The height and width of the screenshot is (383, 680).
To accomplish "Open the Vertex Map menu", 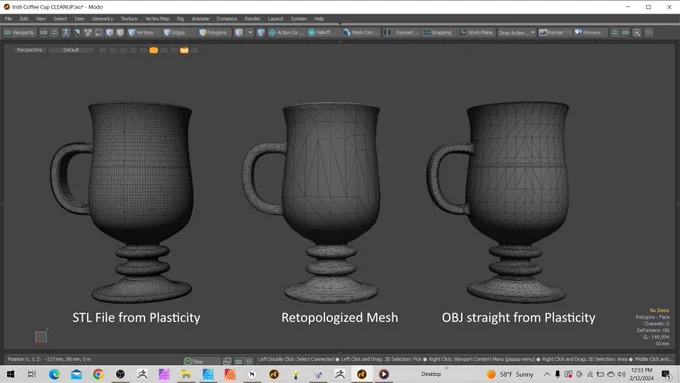I will (157, 19).
